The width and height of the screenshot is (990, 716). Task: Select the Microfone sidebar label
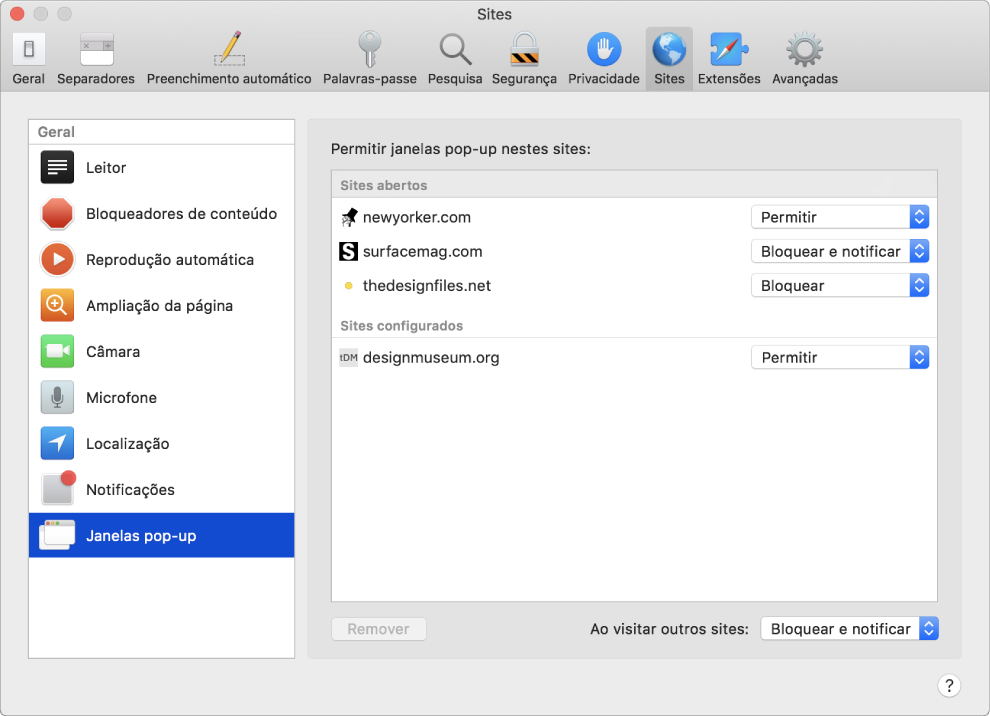tap(121, 398)
